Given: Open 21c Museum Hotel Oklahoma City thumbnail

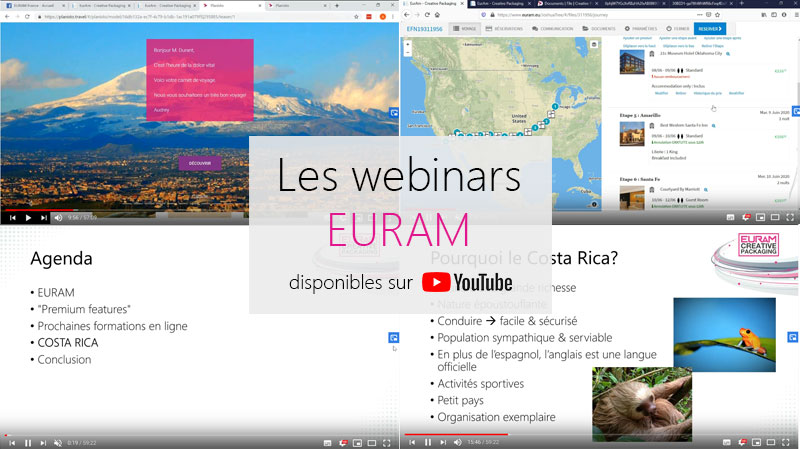Looking at the screenshot, I should click(632, 62).
